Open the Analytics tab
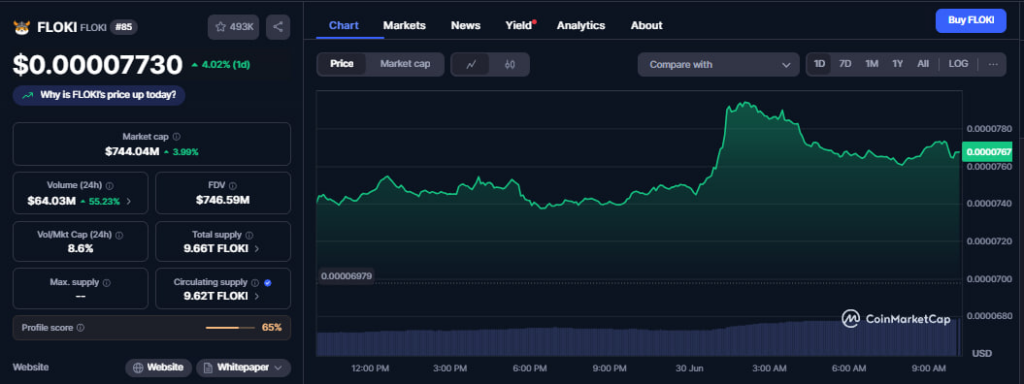Viewport: 1024px width, 384px height. tap(581, 25)
